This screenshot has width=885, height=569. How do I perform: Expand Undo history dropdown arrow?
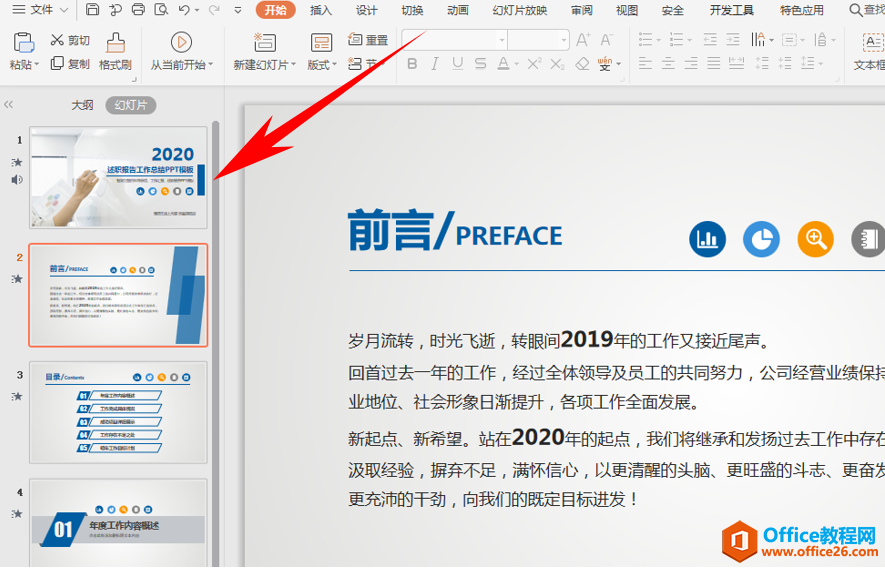coord(197,10)
